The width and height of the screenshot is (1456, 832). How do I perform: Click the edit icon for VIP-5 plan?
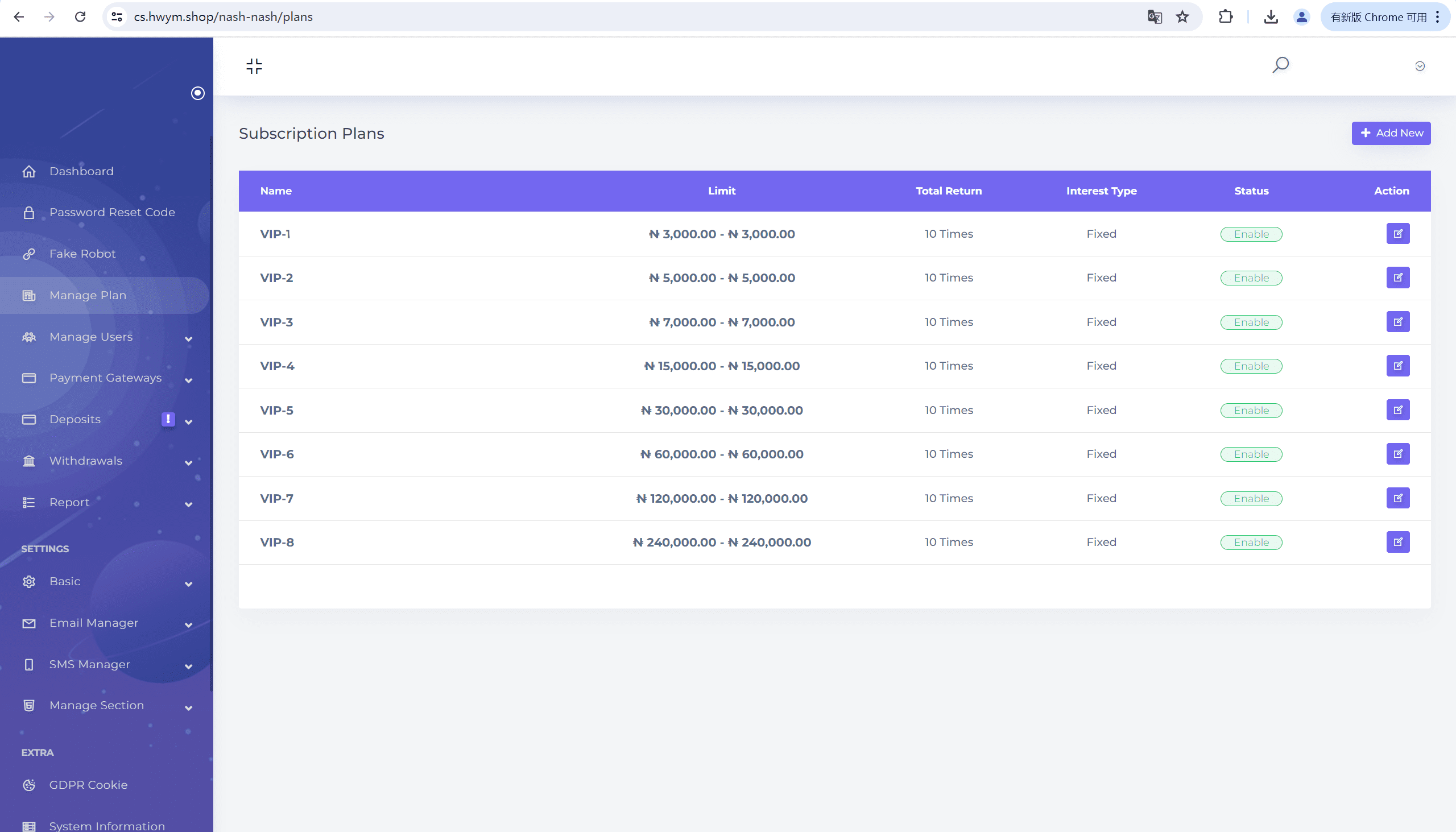point(1397,409)
